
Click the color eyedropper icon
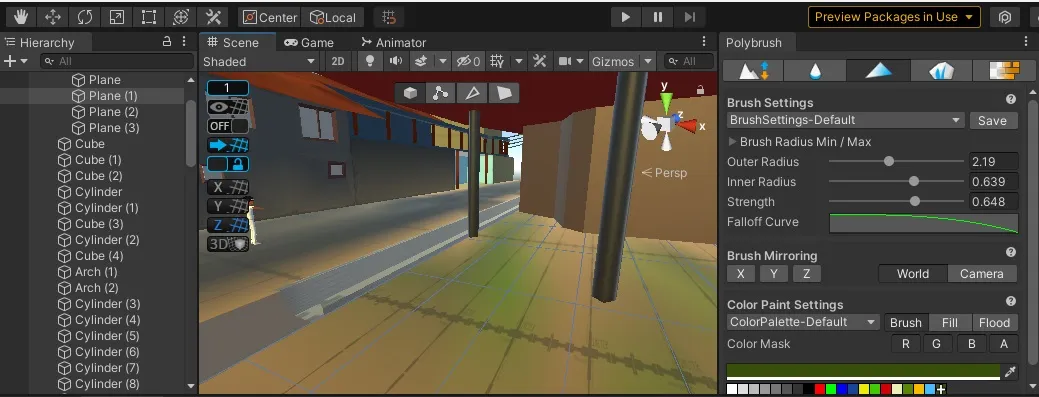[1011, 372]
